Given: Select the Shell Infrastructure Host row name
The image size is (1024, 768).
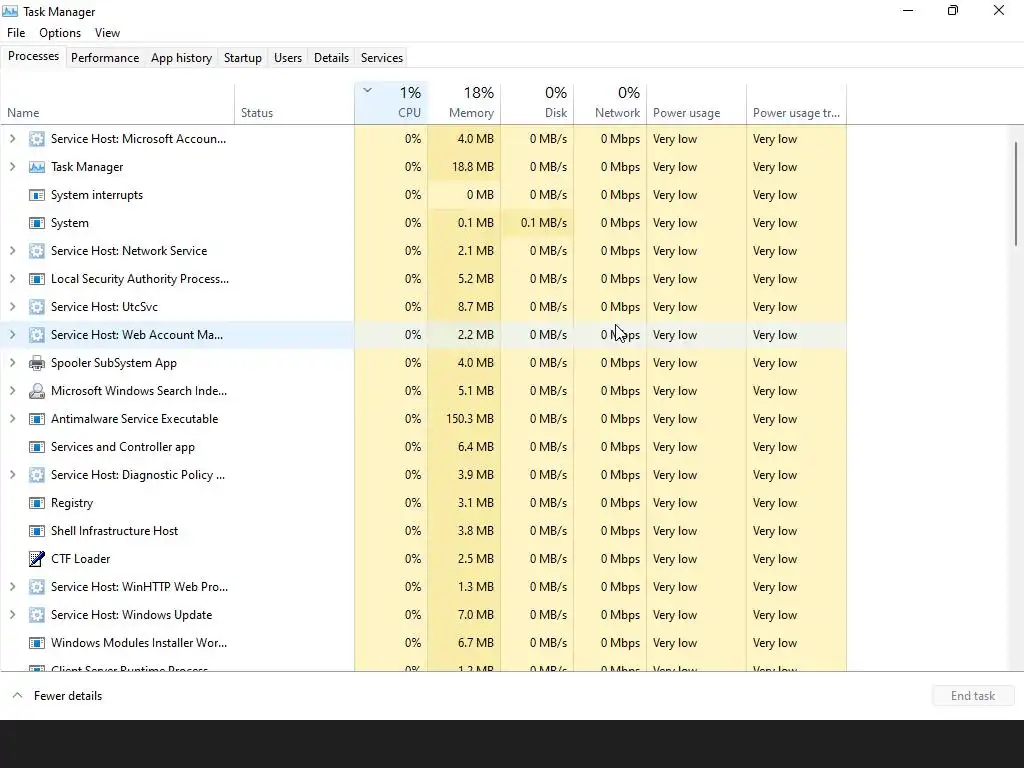Looking at the screenshot, I should point(114,531).
